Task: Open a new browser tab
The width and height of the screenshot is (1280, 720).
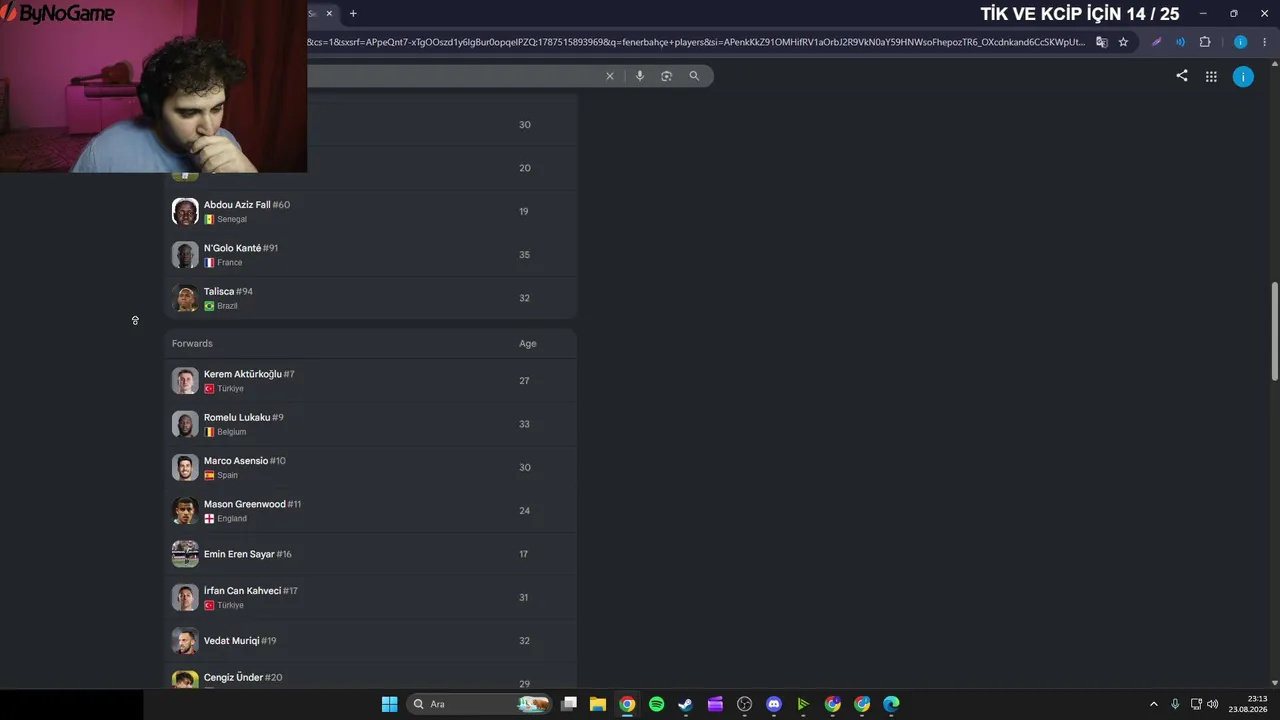Action: [353, 13]
